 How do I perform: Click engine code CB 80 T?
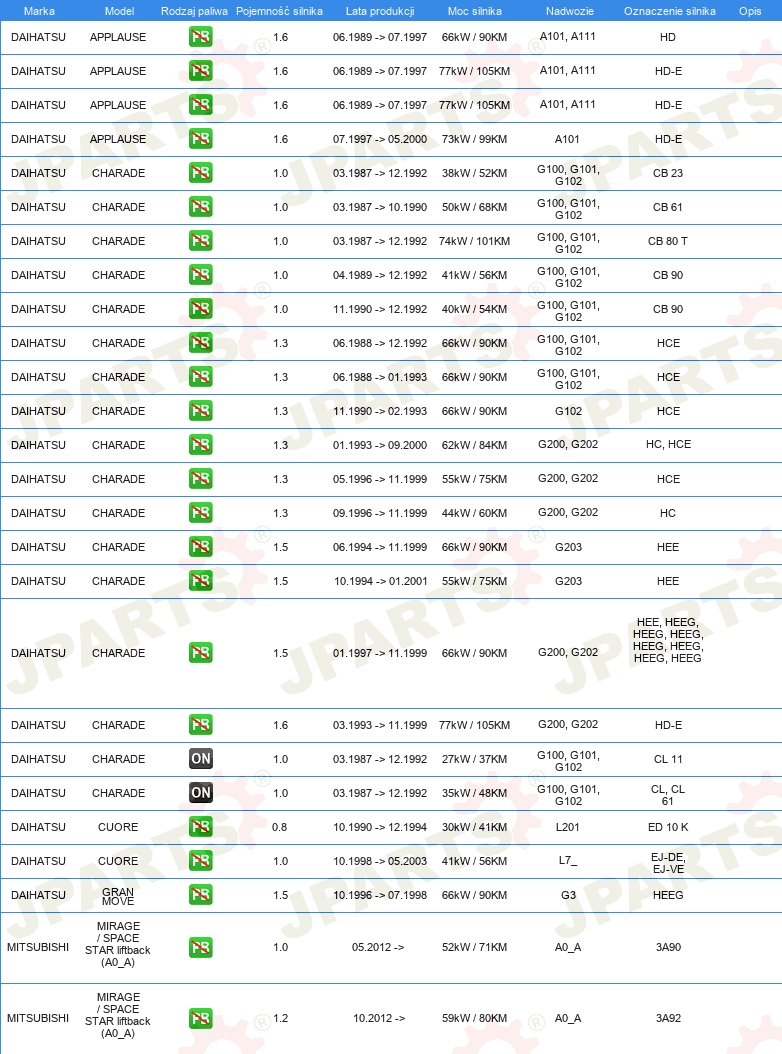coord(668,241)
